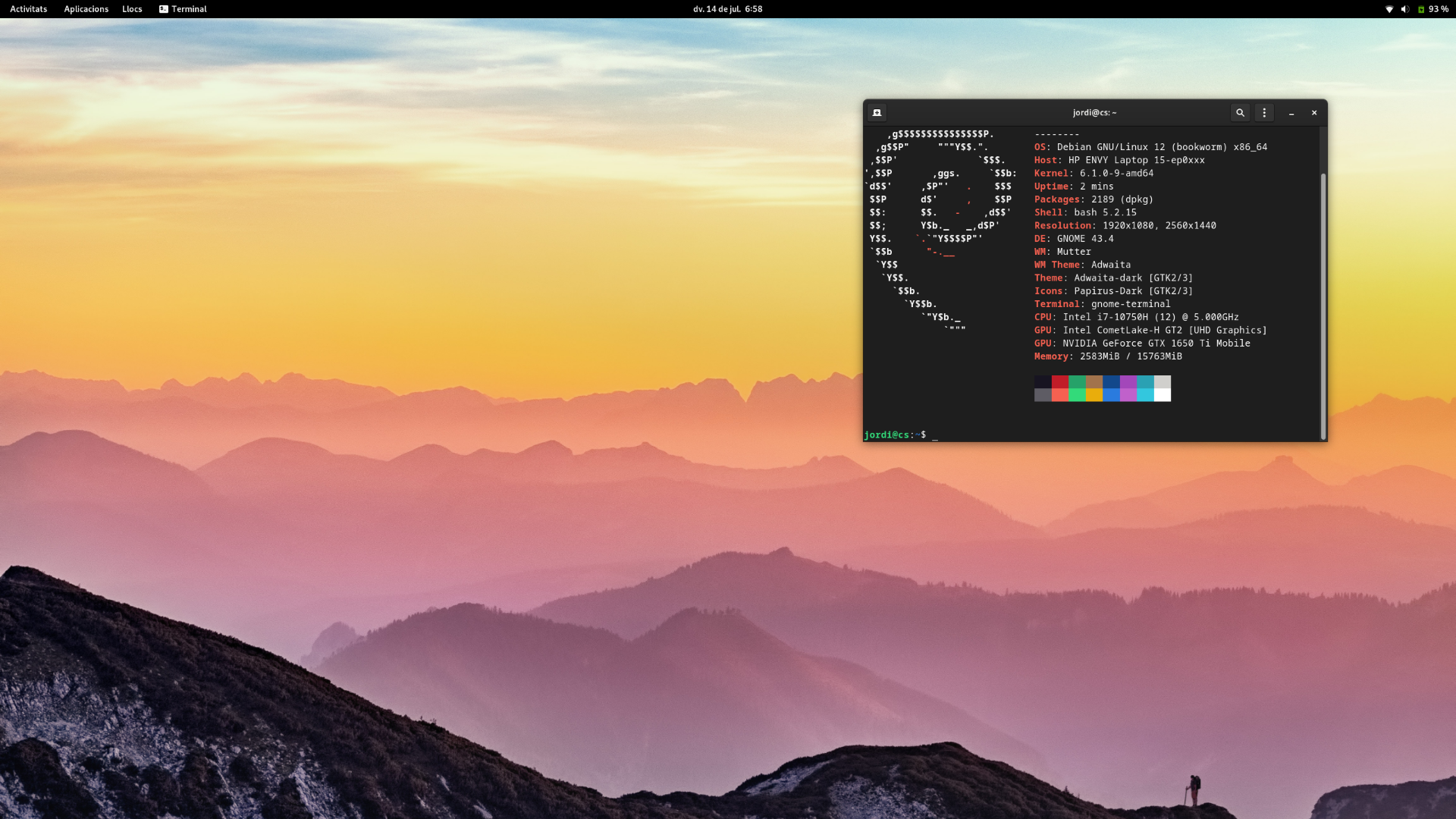
Task: Click the red color block in the upper palette row
Action: 1060,381
